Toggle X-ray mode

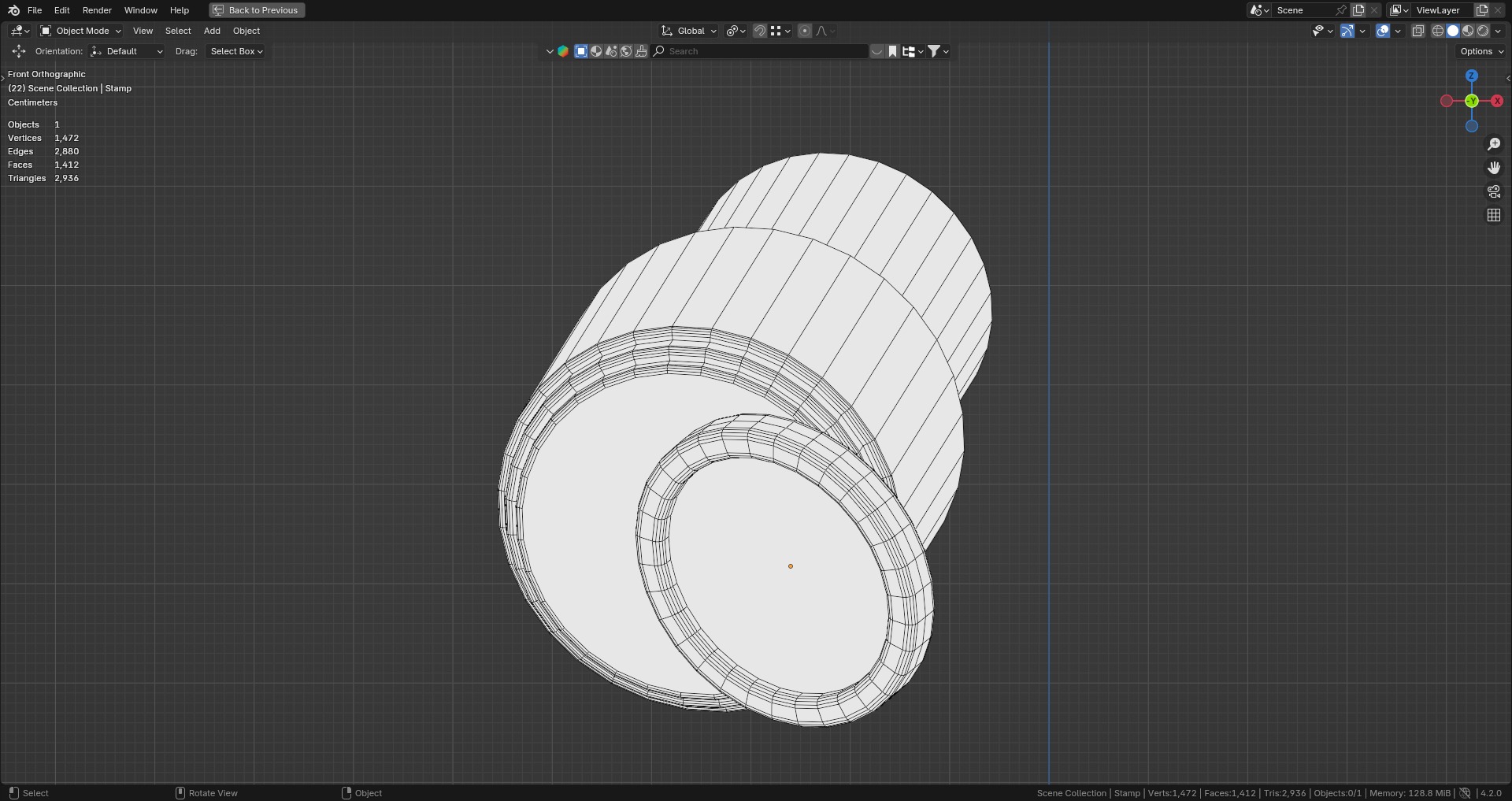(x=1418, y=31)
